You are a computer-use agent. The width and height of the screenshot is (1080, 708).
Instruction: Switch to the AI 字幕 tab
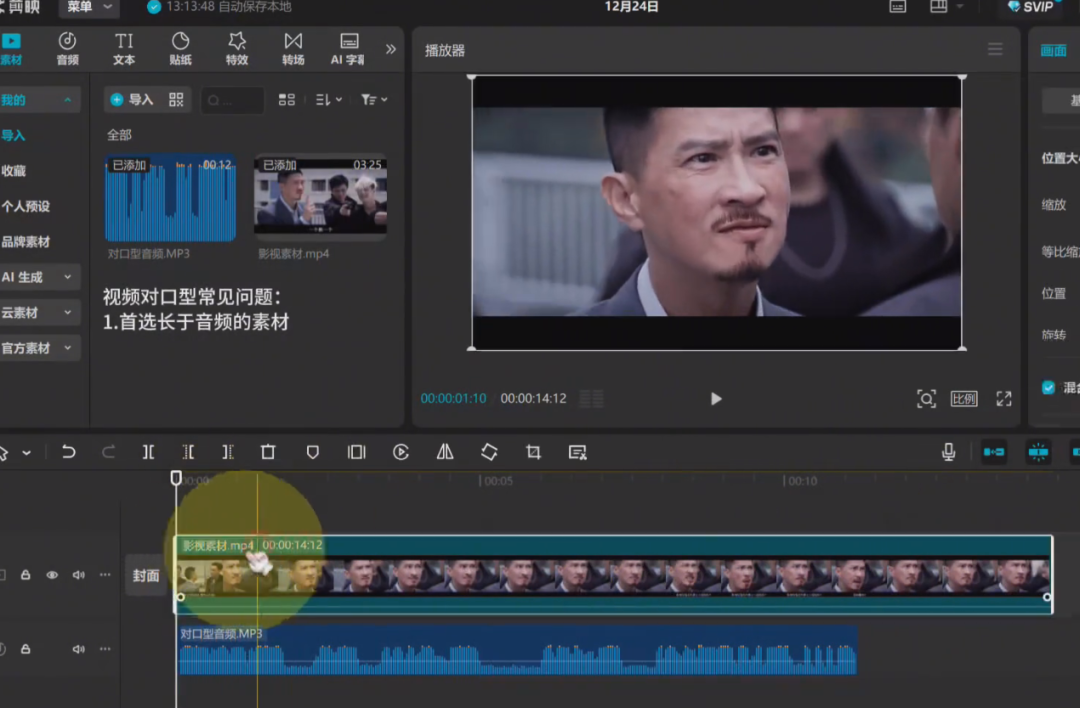(349, 49)
